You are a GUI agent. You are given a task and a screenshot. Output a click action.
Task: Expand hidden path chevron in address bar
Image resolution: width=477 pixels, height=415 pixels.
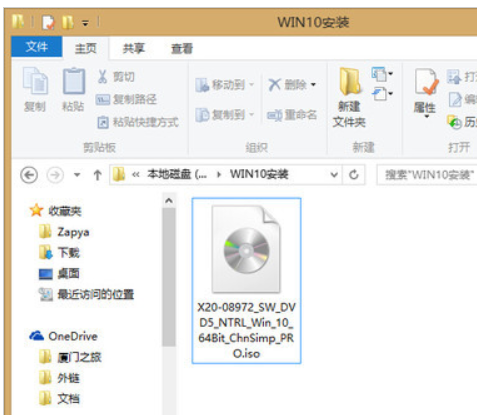(135, 174)
